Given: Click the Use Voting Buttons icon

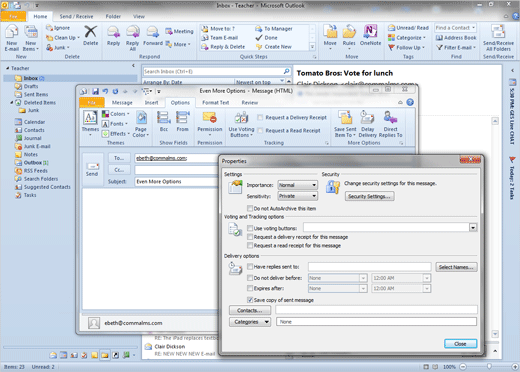Looking at the screenshot, I should 241,118.
